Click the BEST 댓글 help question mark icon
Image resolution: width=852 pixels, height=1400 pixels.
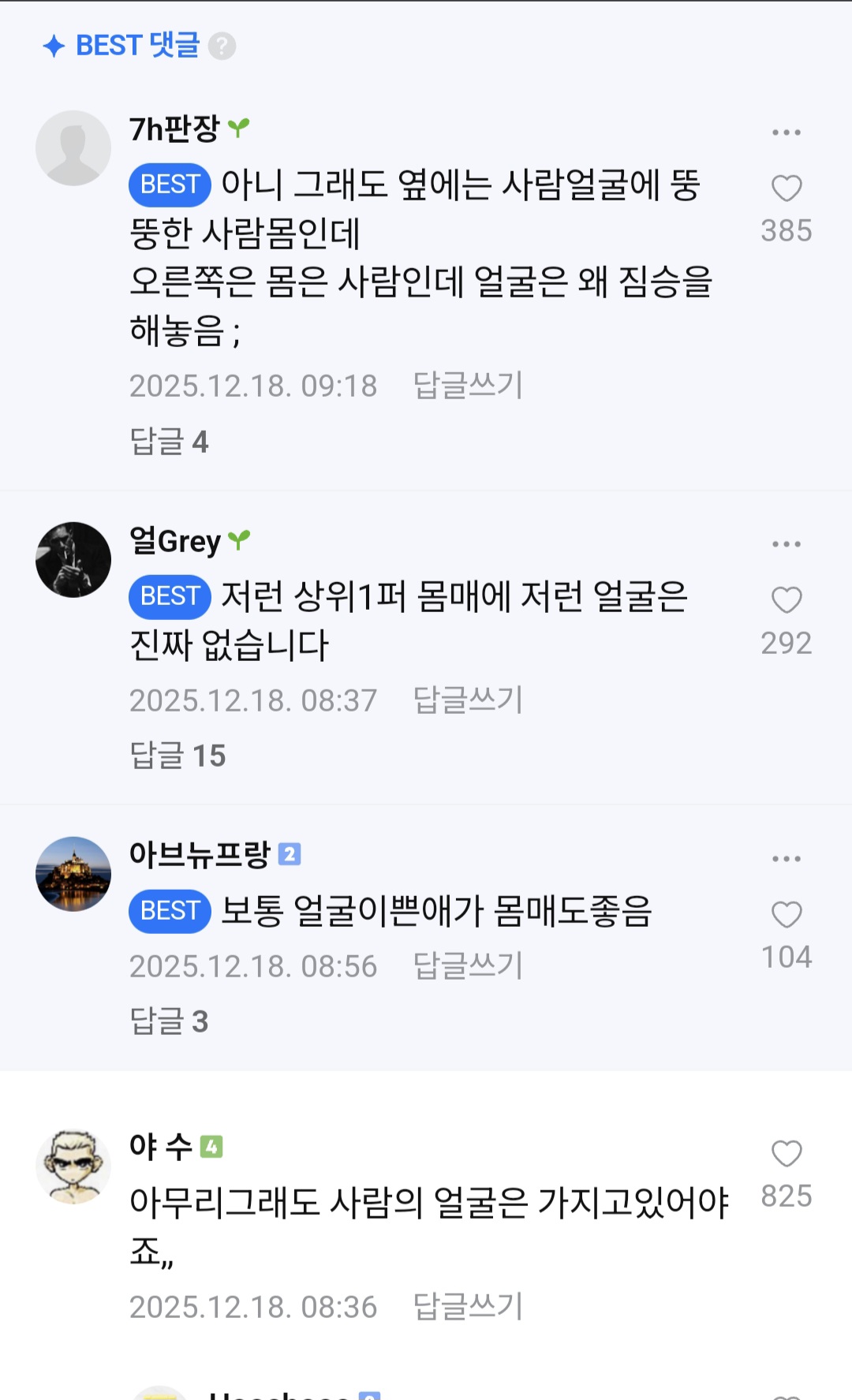222,47
